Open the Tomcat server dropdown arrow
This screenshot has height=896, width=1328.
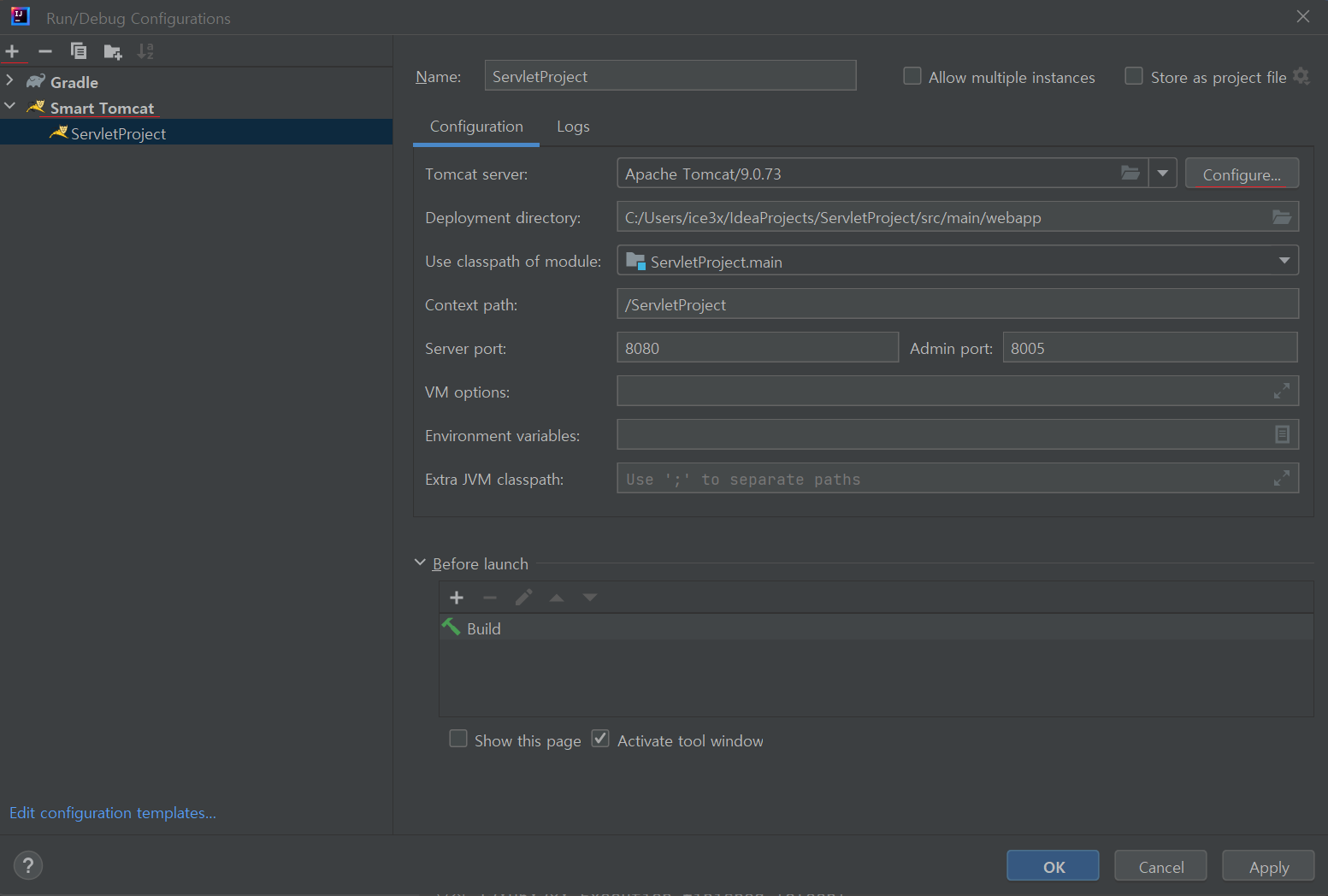[1162, 173]
